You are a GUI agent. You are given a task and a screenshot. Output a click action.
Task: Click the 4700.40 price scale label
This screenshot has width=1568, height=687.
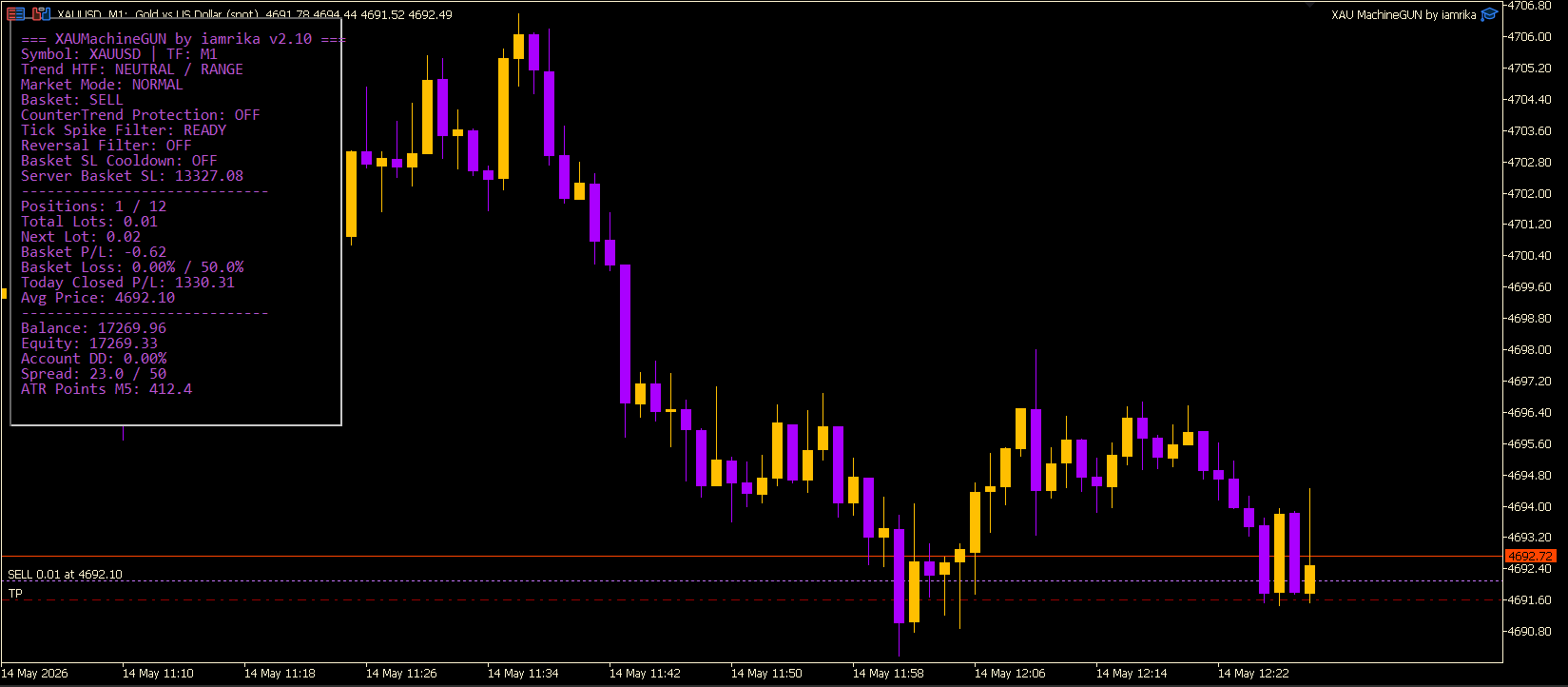pos(1532,255)
